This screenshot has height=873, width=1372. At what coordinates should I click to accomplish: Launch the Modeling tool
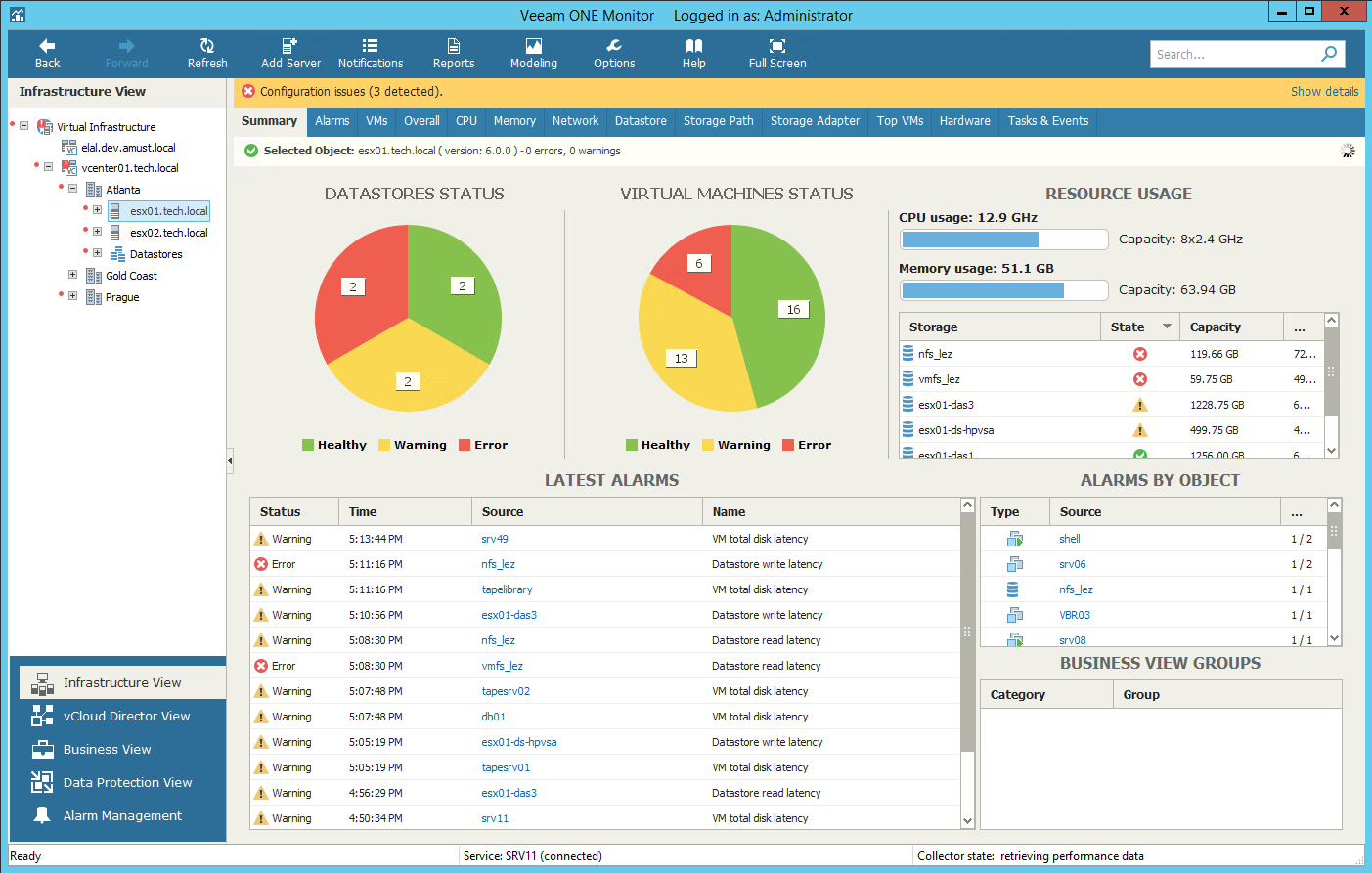coord(533,46)
